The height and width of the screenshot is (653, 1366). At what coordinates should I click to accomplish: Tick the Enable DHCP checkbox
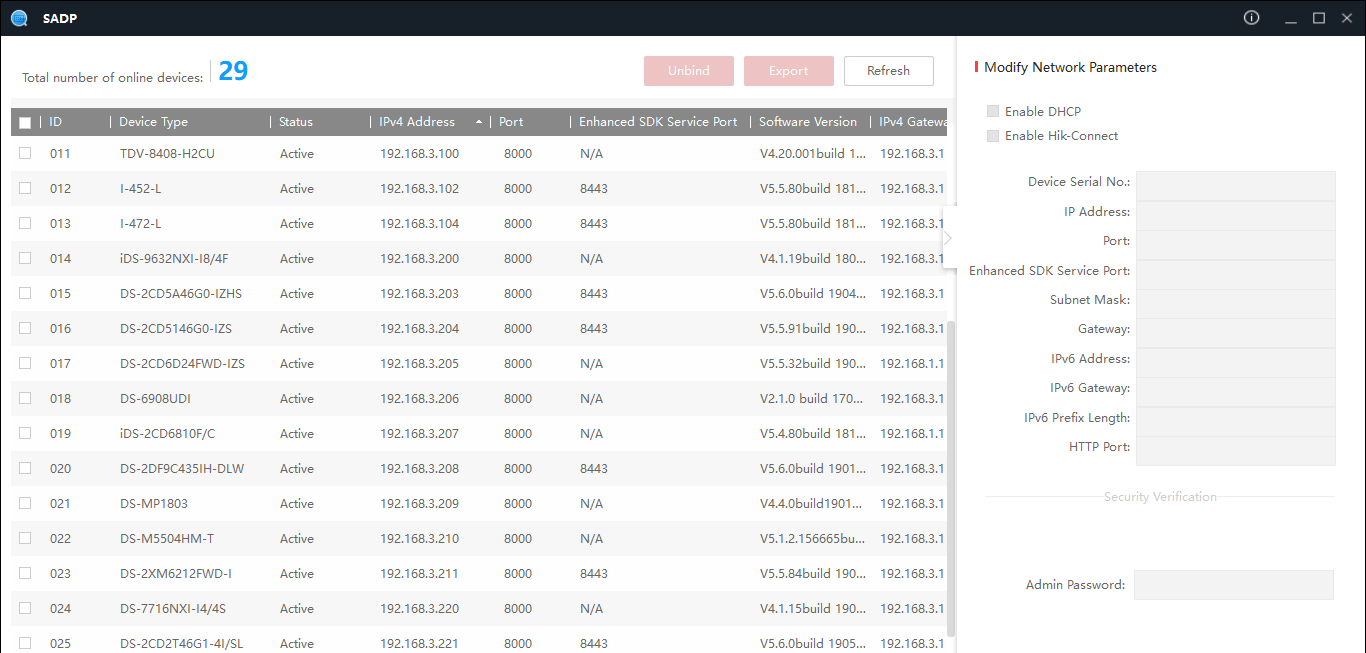pyautogui.click(x=993, y=112)
